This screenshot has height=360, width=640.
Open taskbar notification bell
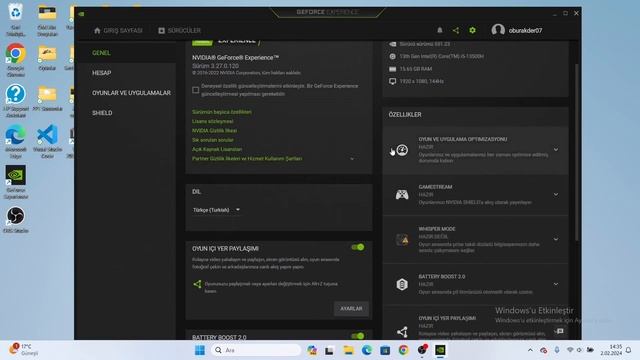pyautogui.click(x=629, y=350)
